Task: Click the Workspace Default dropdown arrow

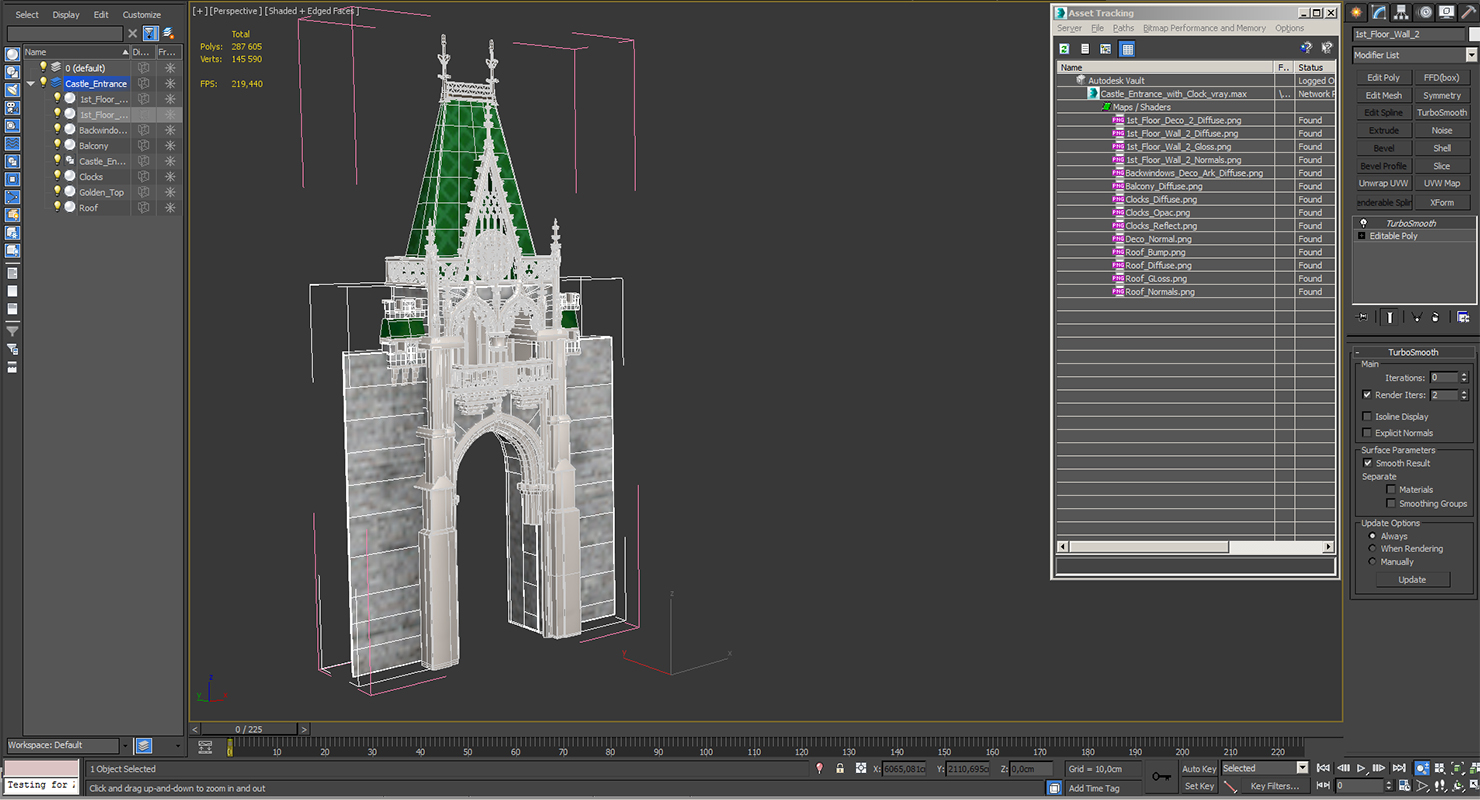Action: click(125, 745)
